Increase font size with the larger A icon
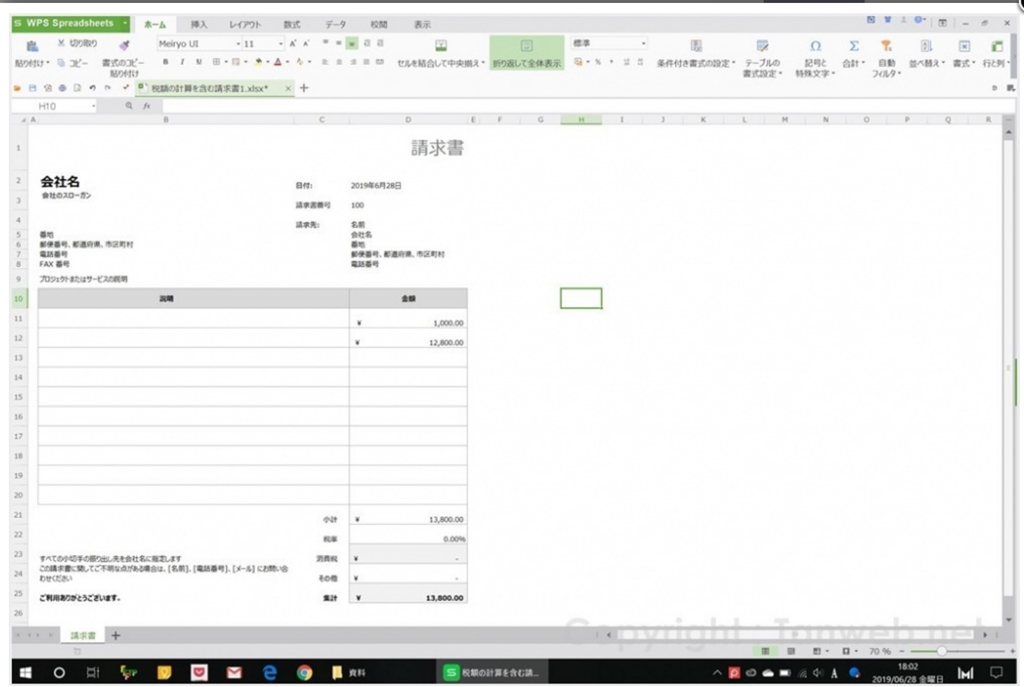The image size is (1024, 687). click(x=293, y=43)
